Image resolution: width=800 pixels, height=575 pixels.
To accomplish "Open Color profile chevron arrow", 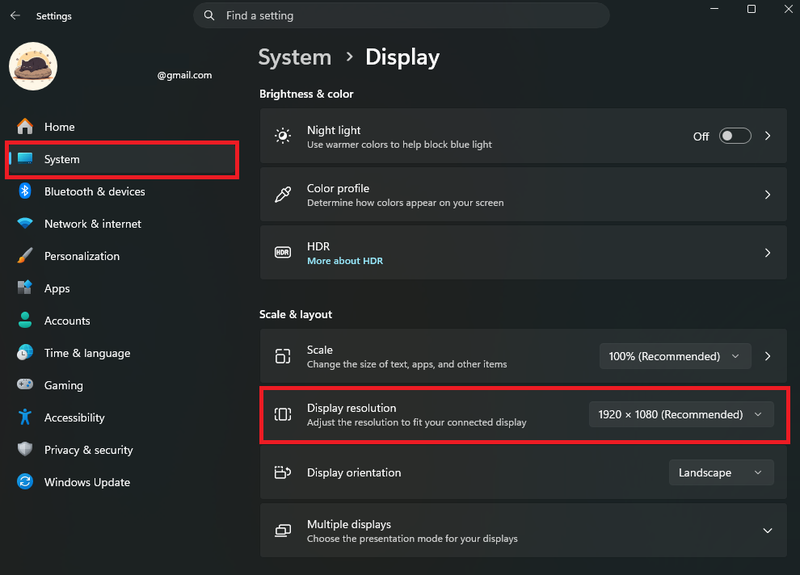I will click(x=767, y=194).
